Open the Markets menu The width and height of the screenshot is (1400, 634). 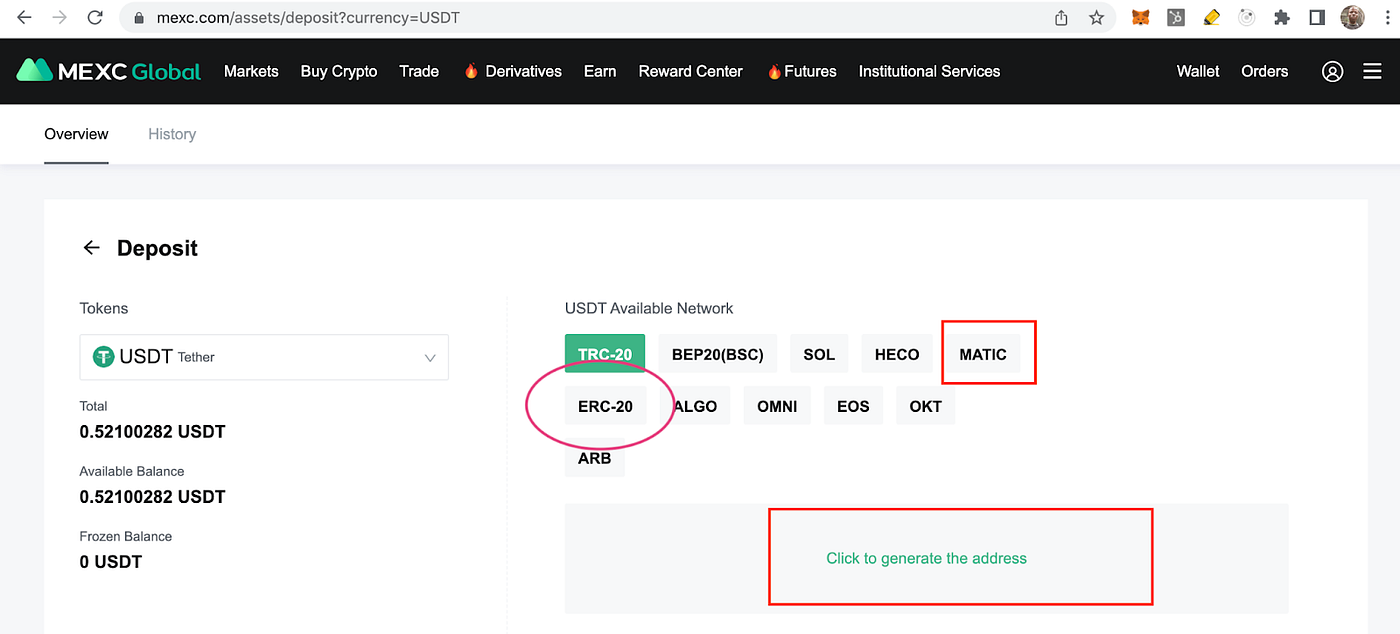[251, 71]
